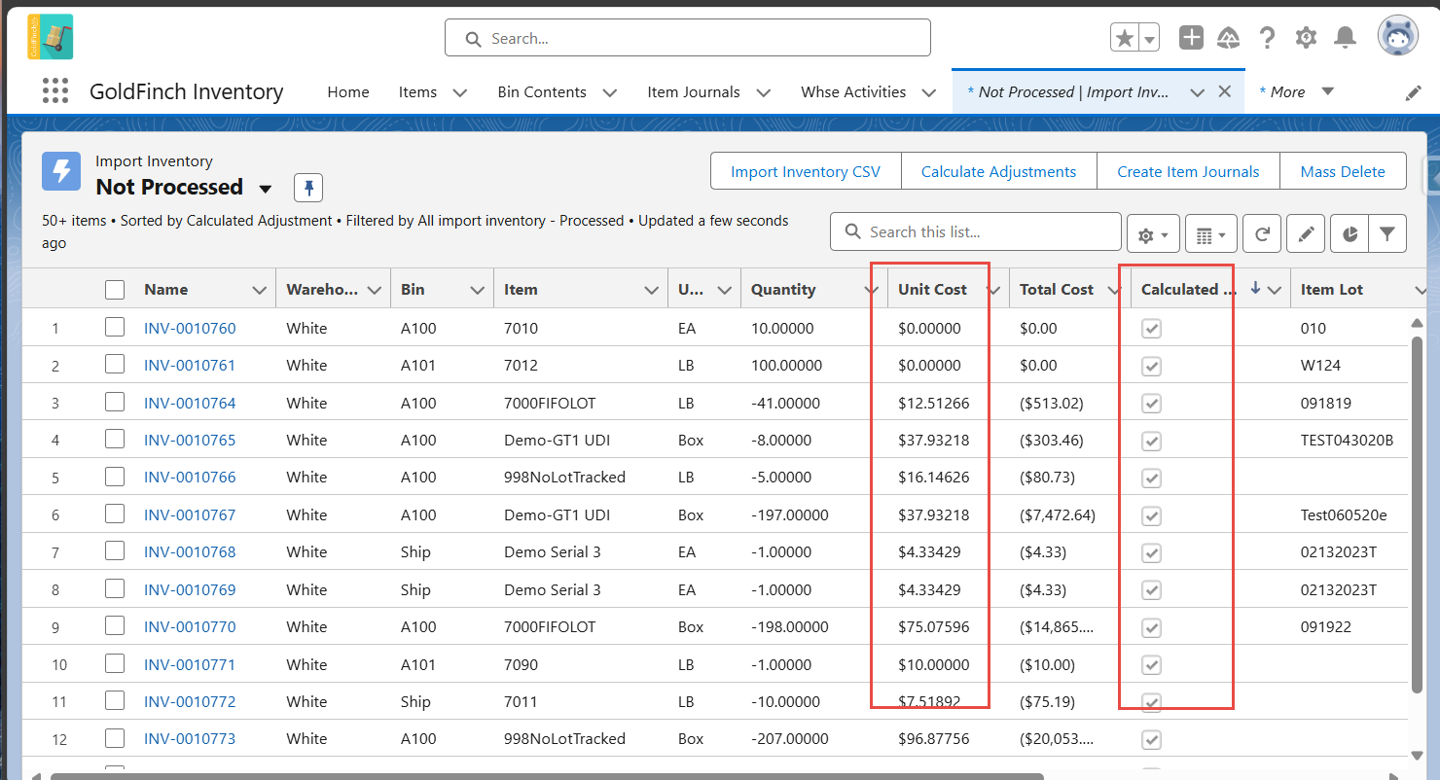The width and height of the screenshot is (1440, 780).
Task: Open the Item Journals tab dropdown arrow
Action: tap(763, 92)
